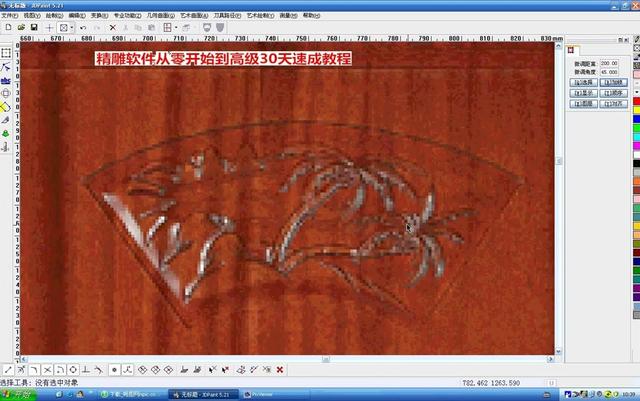
Task: Open dropdown arrow beside the boxed view icon
Action: tap(73, 27)
